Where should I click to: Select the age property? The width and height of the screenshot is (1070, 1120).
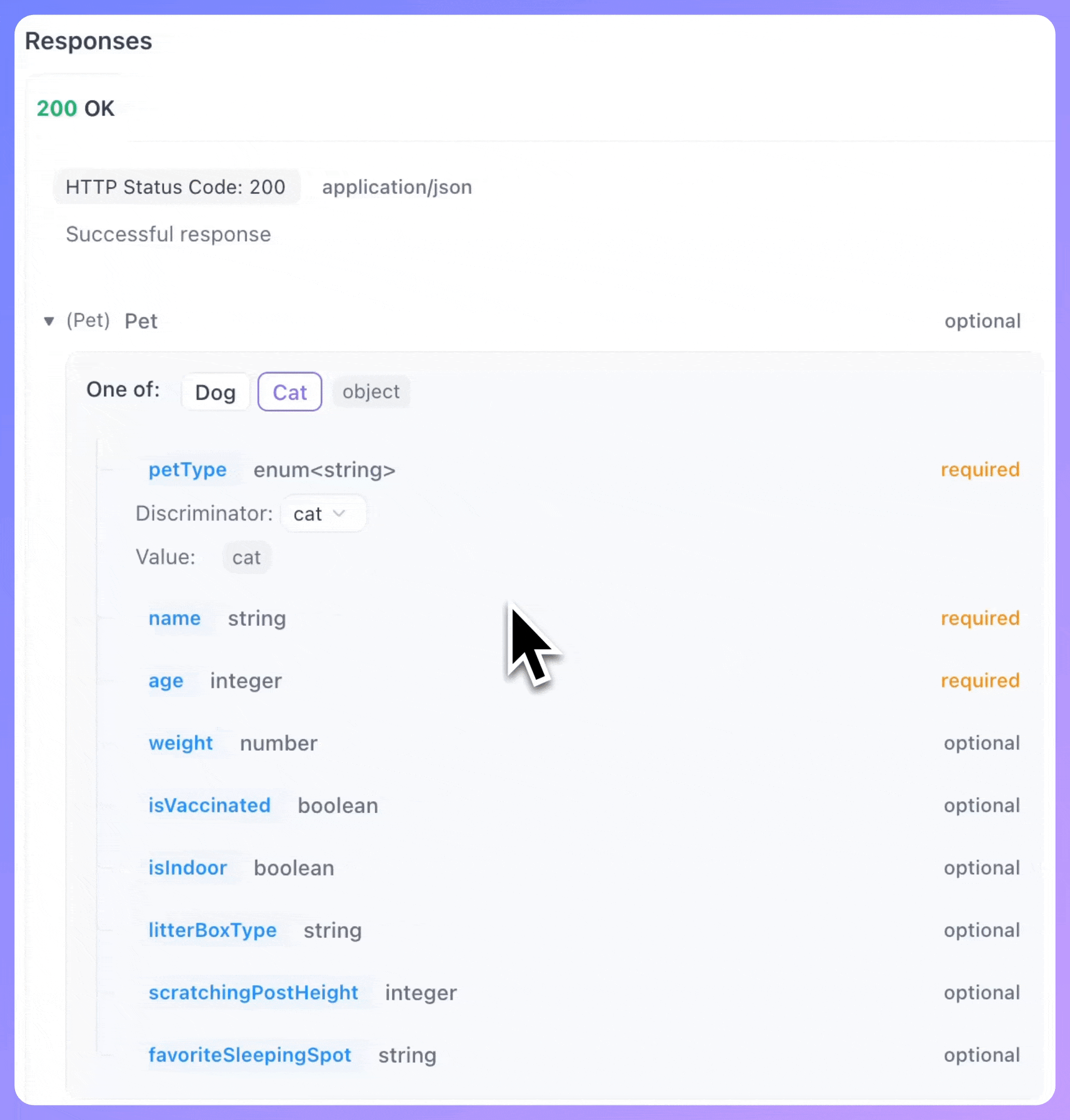point(165,681)
